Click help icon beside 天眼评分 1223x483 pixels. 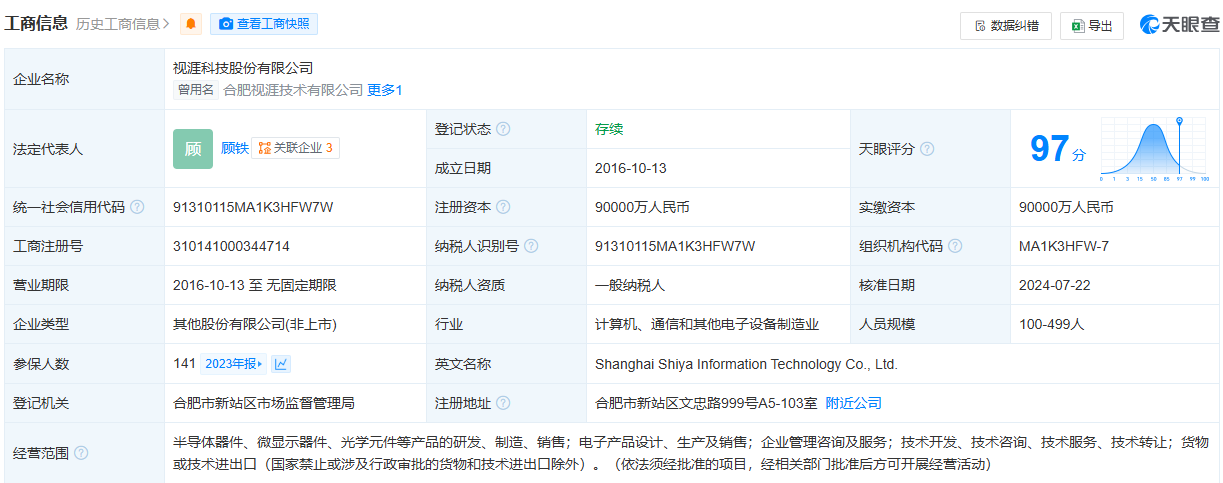[x=927, y=149]
